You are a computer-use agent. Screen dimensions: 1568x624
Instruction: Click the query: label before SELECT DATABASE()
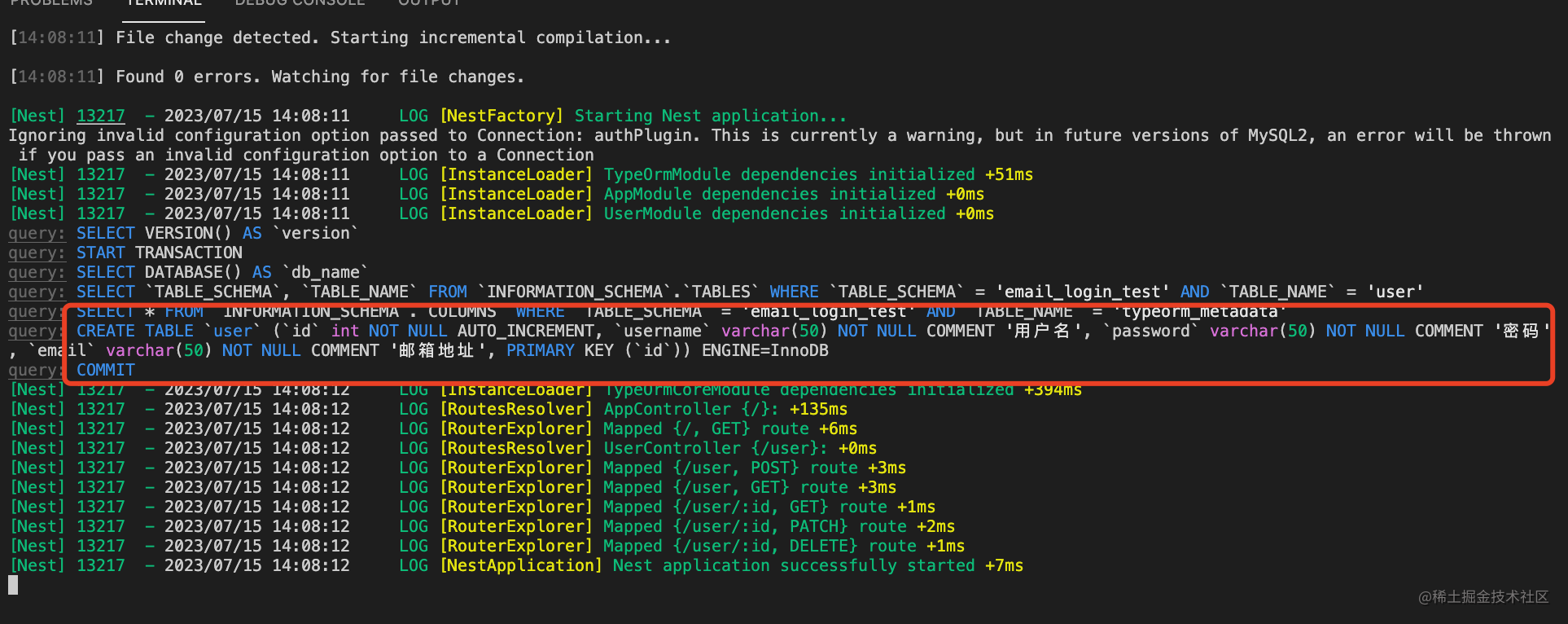[37, 273]
